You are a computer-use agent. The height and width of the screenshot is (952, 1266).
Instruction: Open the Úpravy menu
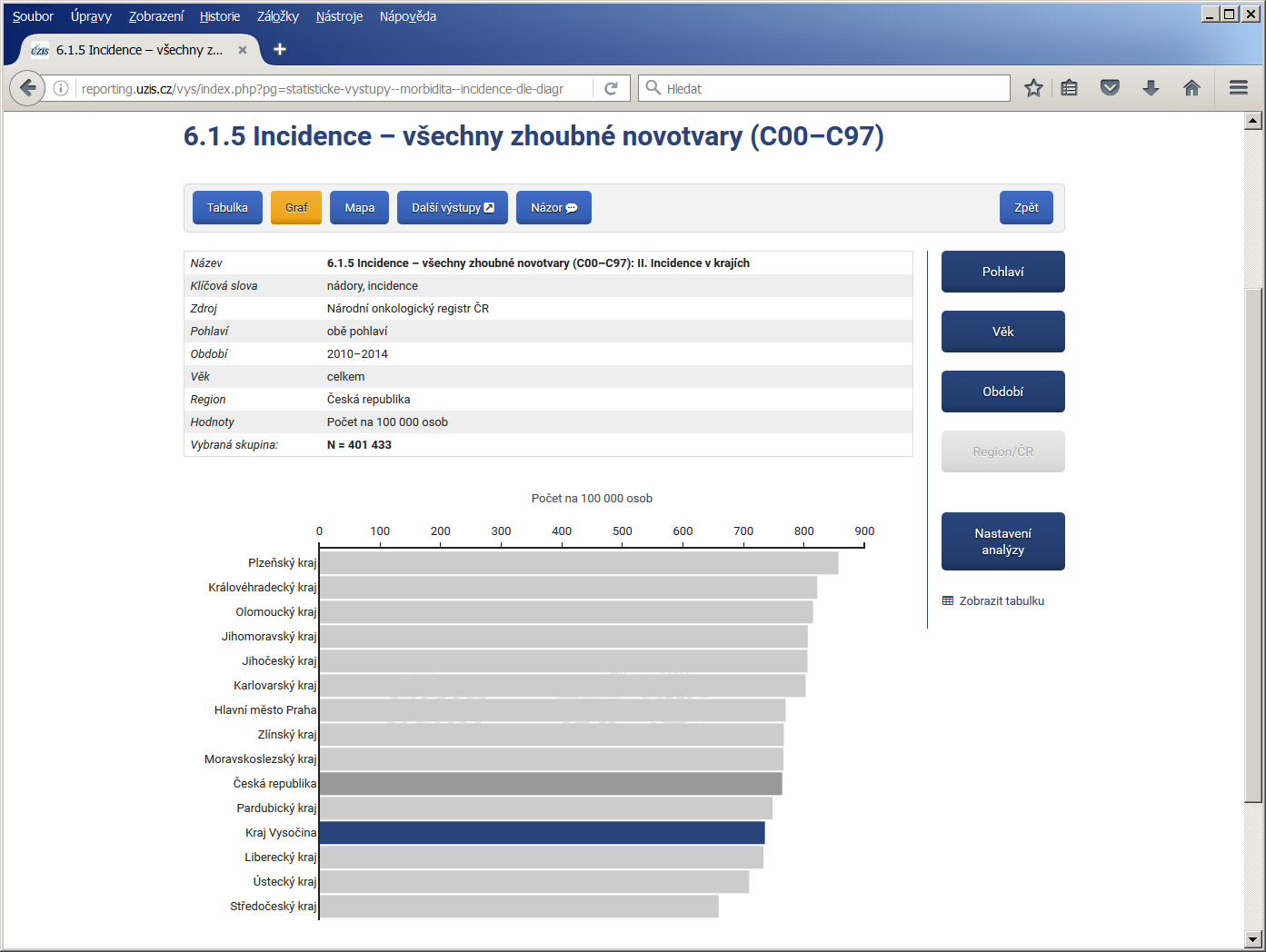tap(91, 16)
